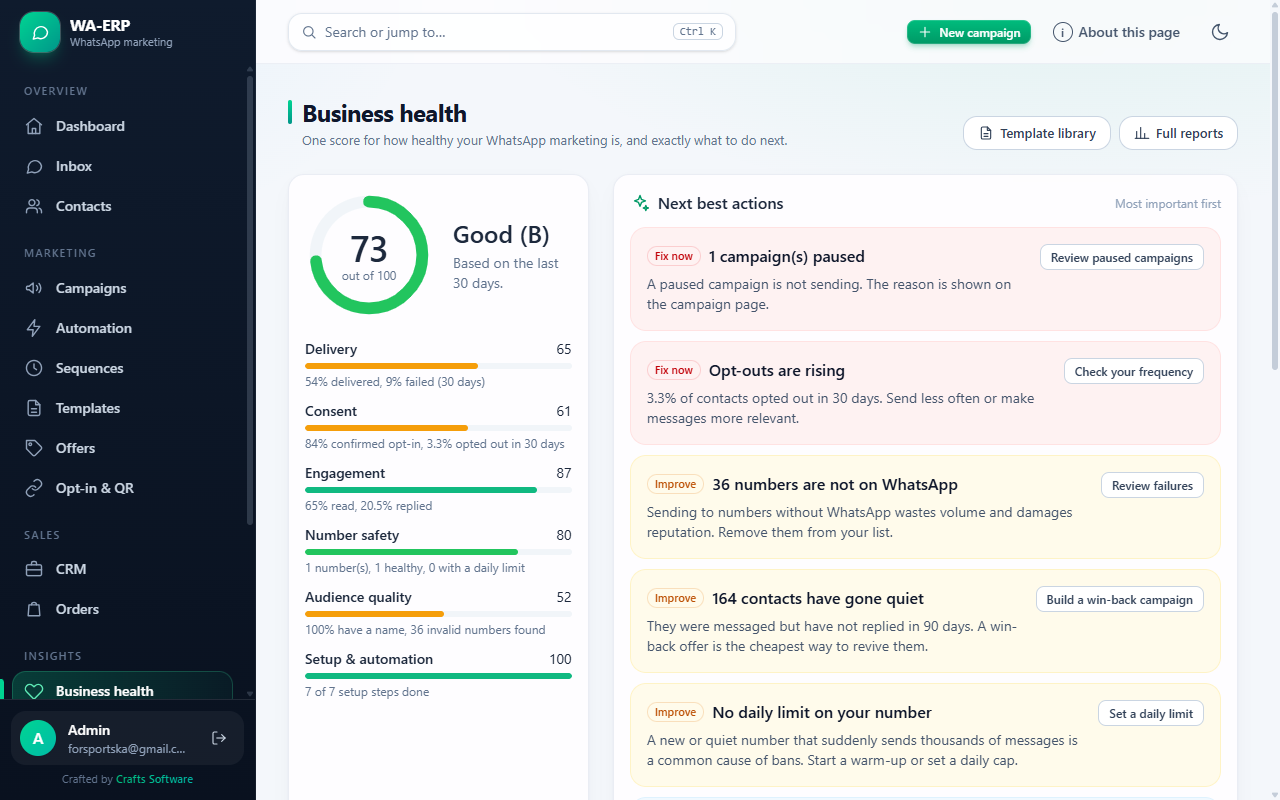1280x800 pixels.
Task: Click the Sequences clock icon
Action: coord(34,368)
